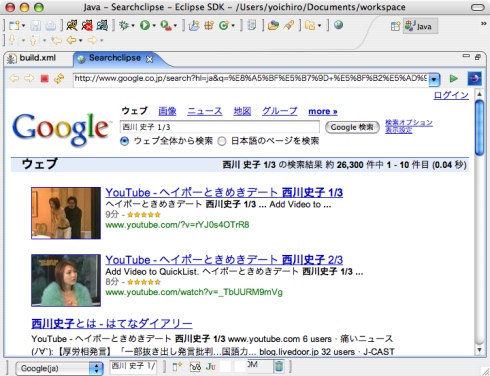Expand the URL address history dropdown
This screenshot has height=376, width=490.
pos(434,79)
